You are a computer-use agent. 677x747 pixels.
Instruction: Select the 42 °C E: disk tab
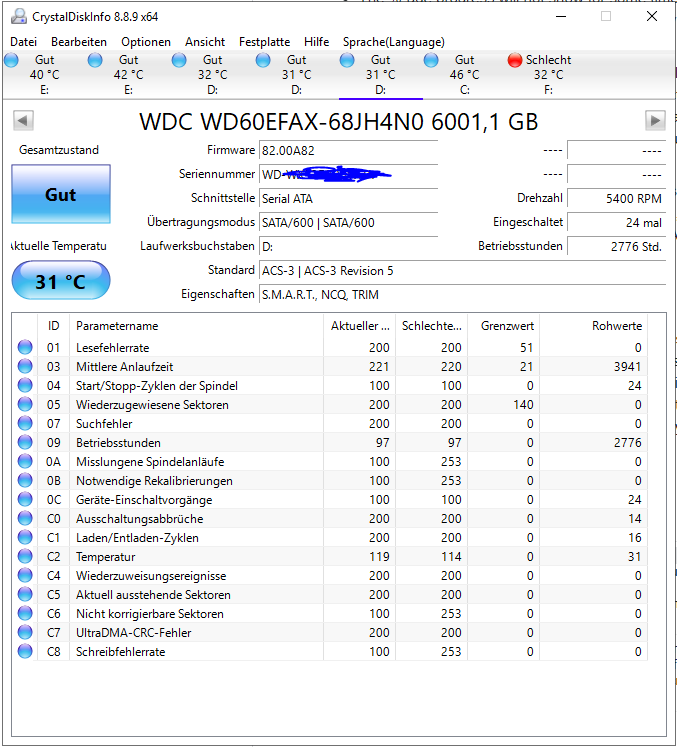129,75
